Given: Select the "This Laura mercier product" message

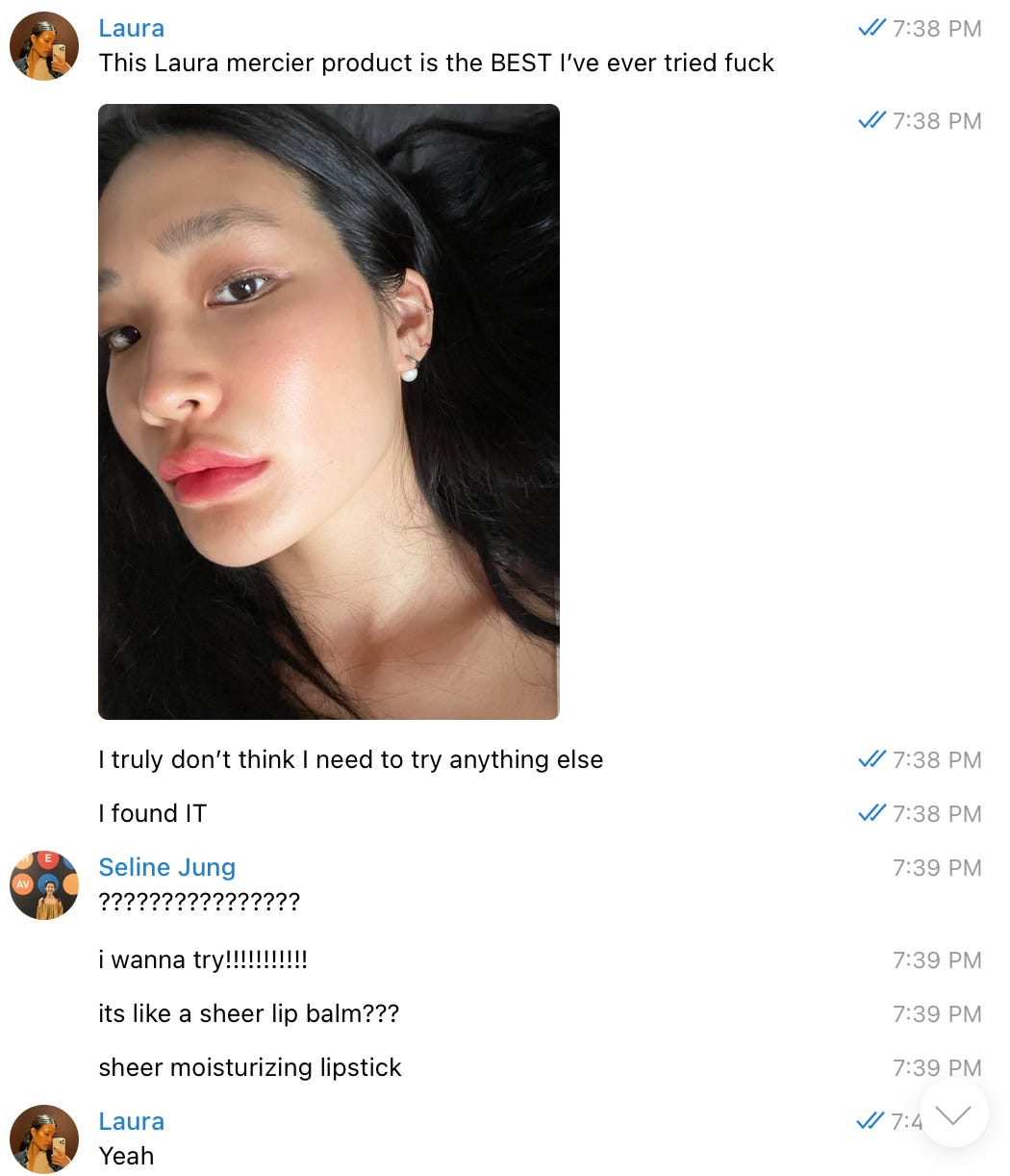Looking at the screenshot, I should pos(437,64).
